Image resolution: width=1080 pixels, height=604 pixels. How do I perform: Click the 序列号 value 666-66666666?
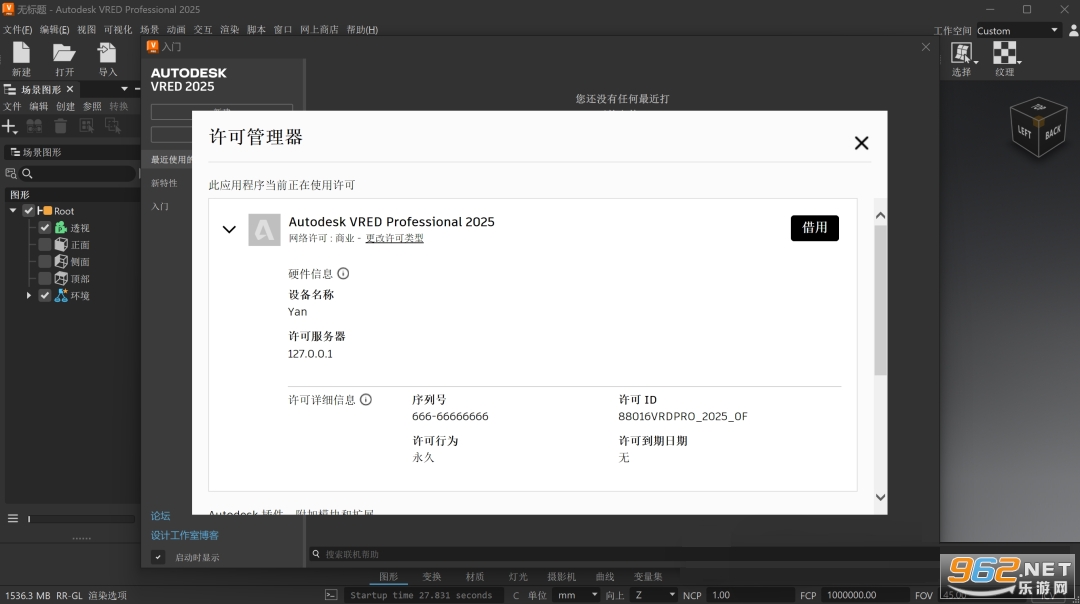pyautogui.click(x=450, y=416)
